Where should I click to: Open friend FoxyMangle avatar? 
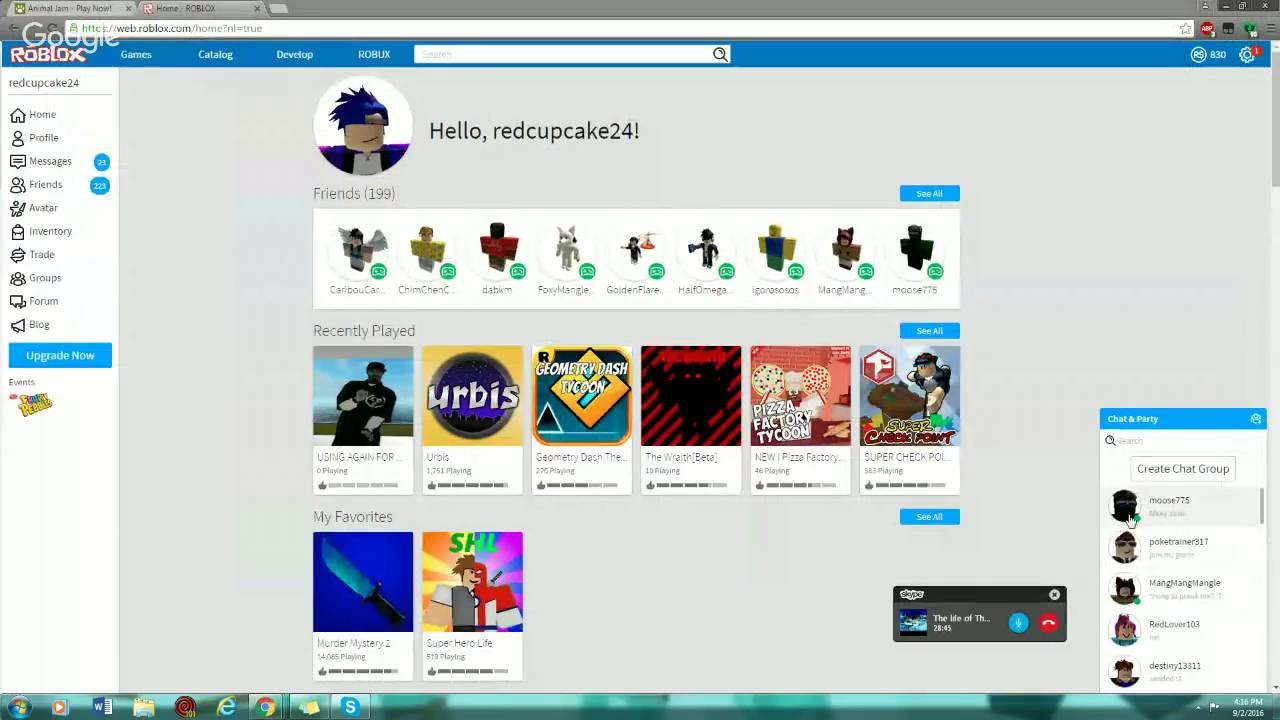tap(567, 248)
